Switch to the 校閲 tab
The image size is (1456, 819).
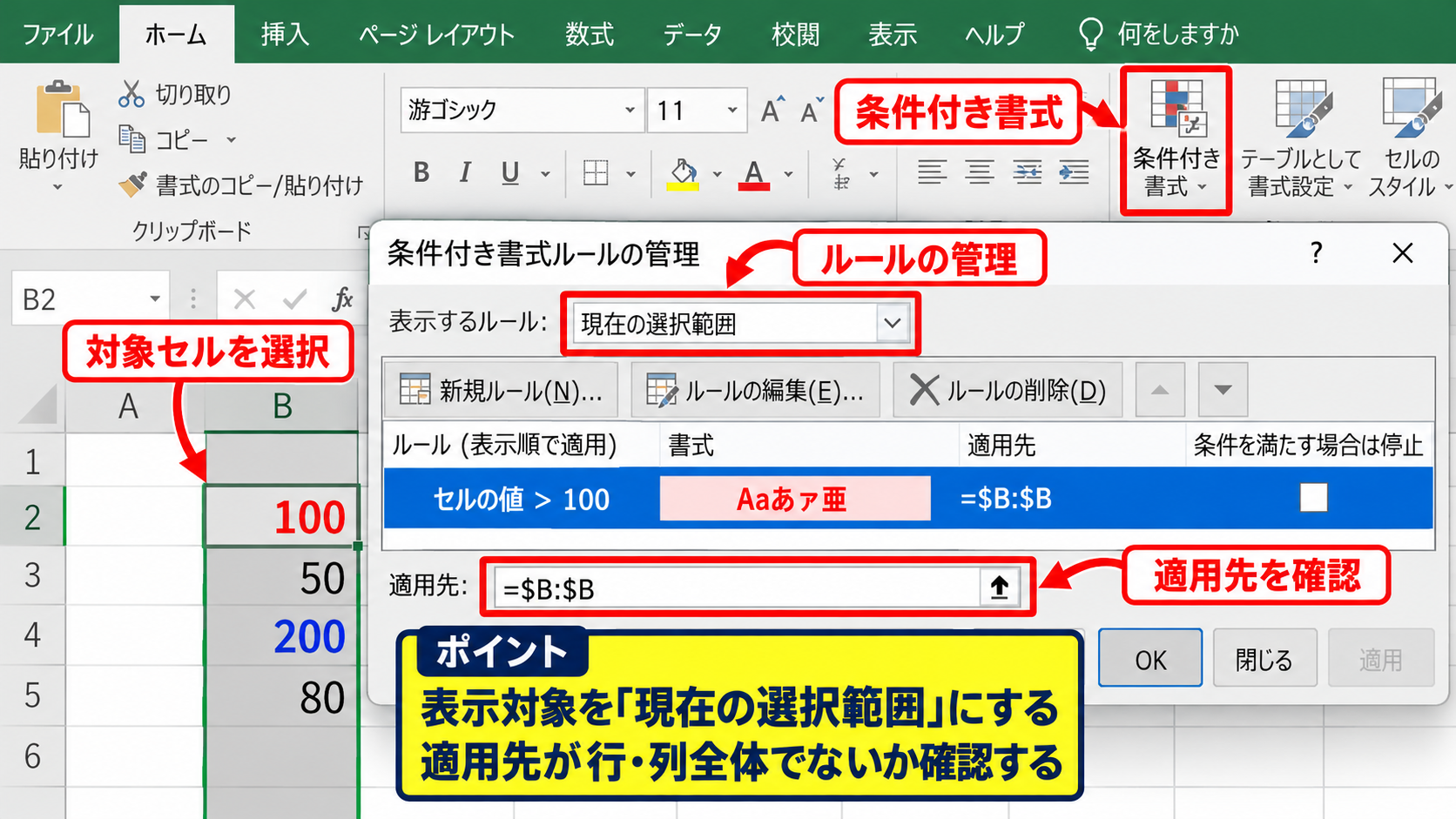[x=795, y=34]
